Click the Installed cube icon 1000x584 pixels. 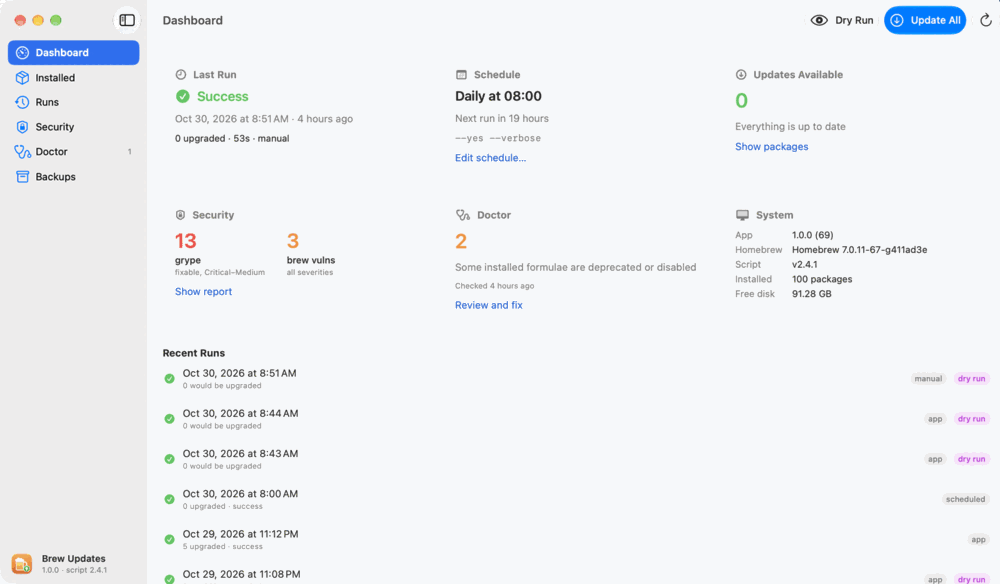22,78
